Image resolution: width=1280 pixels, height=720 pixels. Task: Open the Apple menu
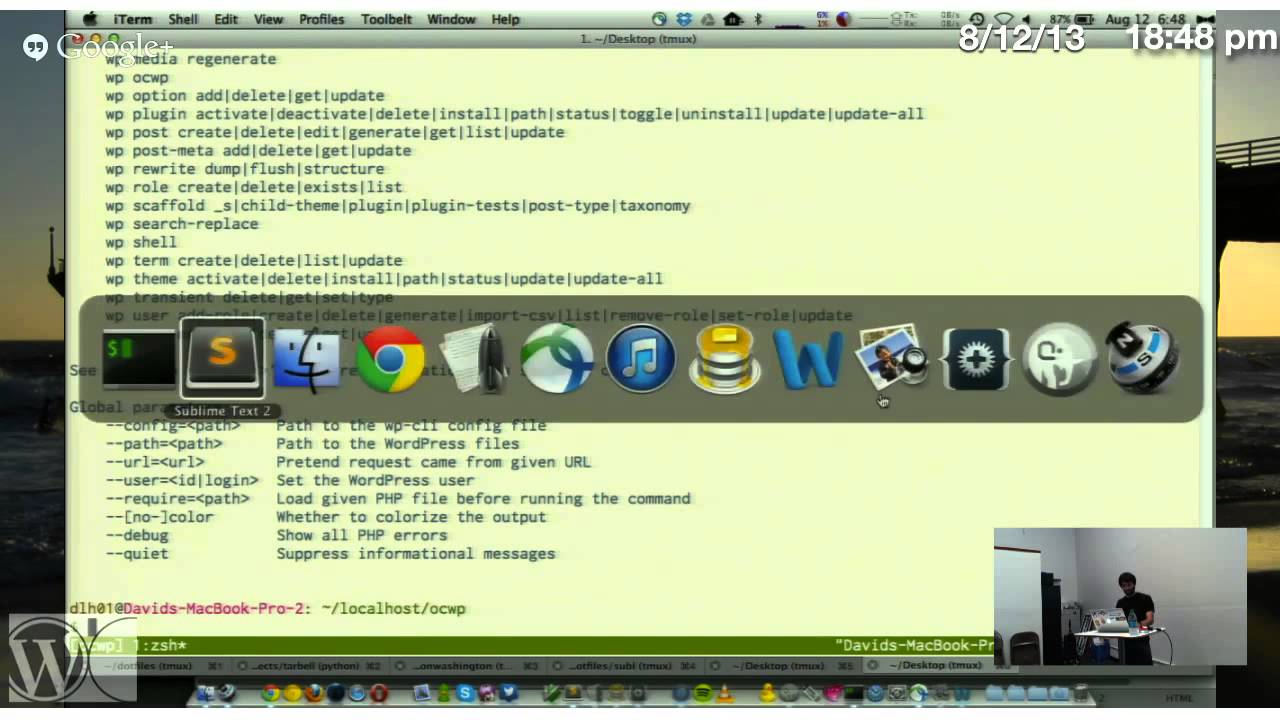89,19
